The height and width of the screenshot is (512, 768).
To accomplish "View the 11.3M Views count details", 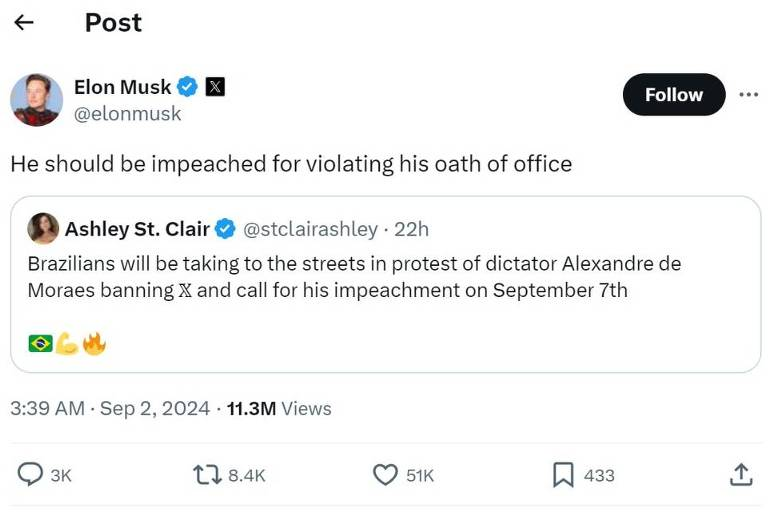I will point(279,408).
